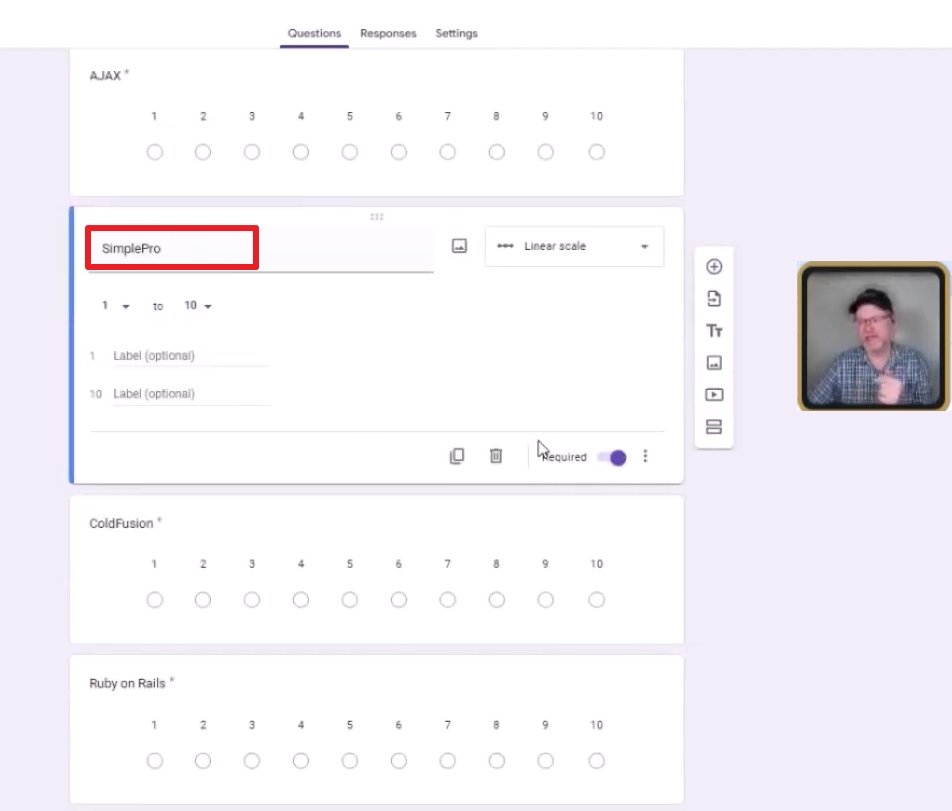The image size is (952, 811).
Task: Select rating 5 for ColdFusion
Action: pyautogui.click(x=350, y=600)
